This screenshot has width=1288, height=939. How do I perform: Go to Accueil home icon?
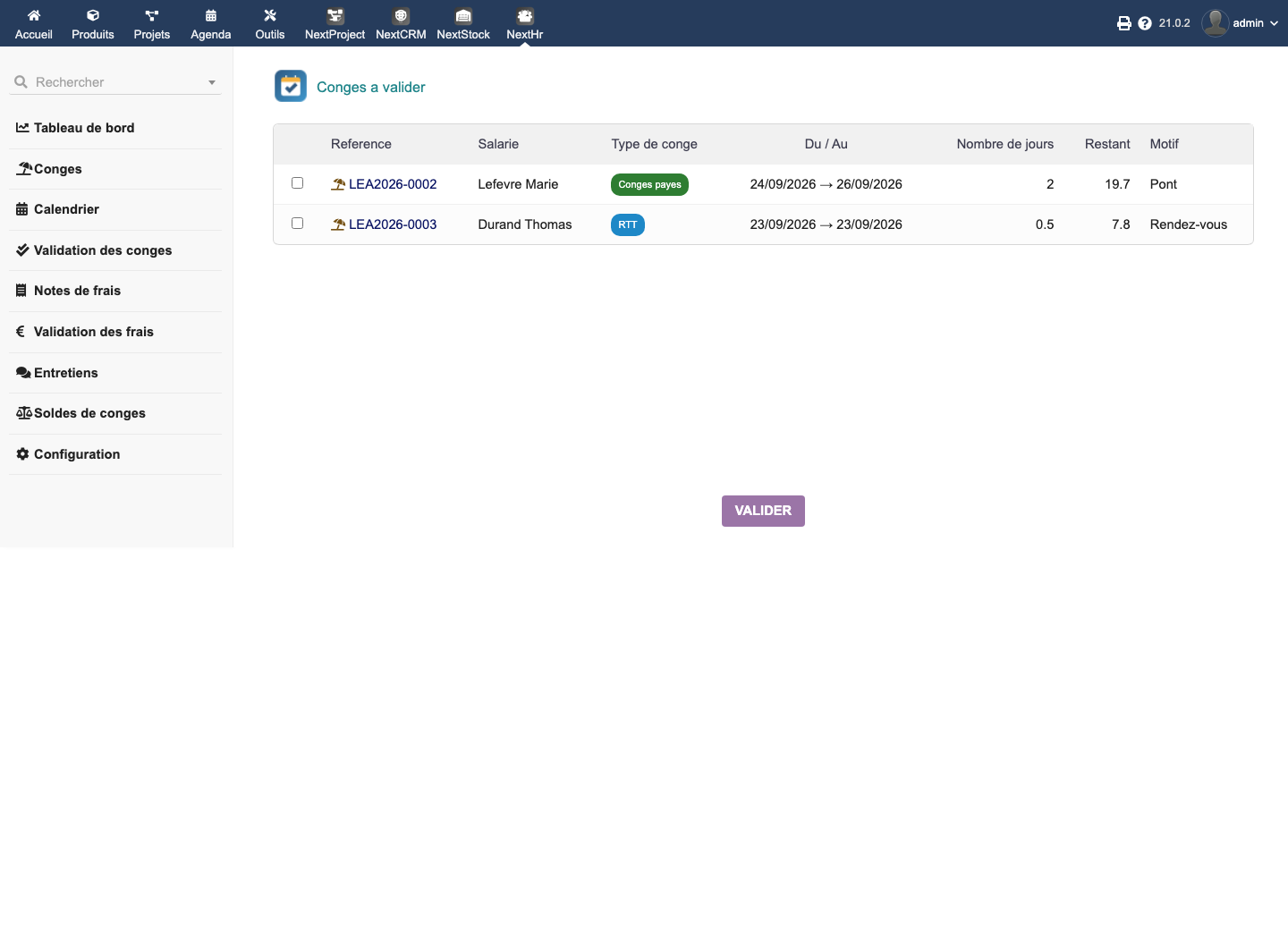[x=34, y=15]
